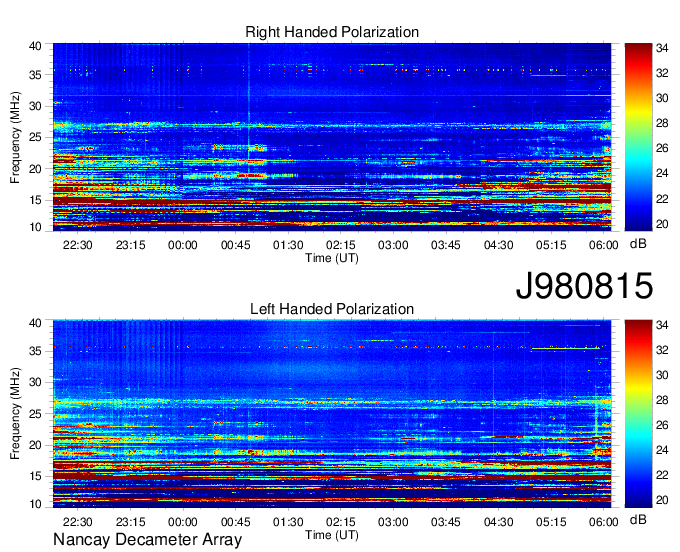Click the "Nancay Decameter Array" caption
The width and height of the screenshot is (680, 552).
tap(147, 540)
